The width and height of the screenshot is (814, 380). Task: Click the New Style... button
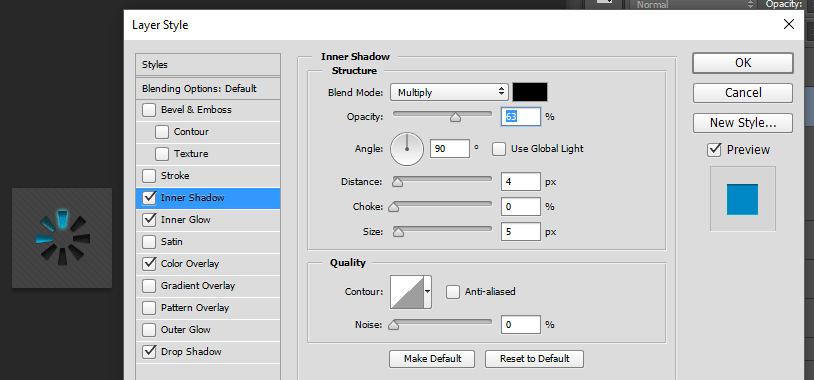pos(743,123)
